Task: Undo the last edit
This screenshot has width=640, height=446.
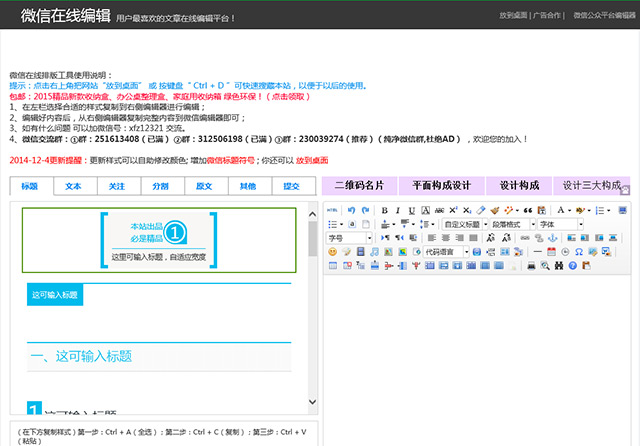Action: (351, 210)
